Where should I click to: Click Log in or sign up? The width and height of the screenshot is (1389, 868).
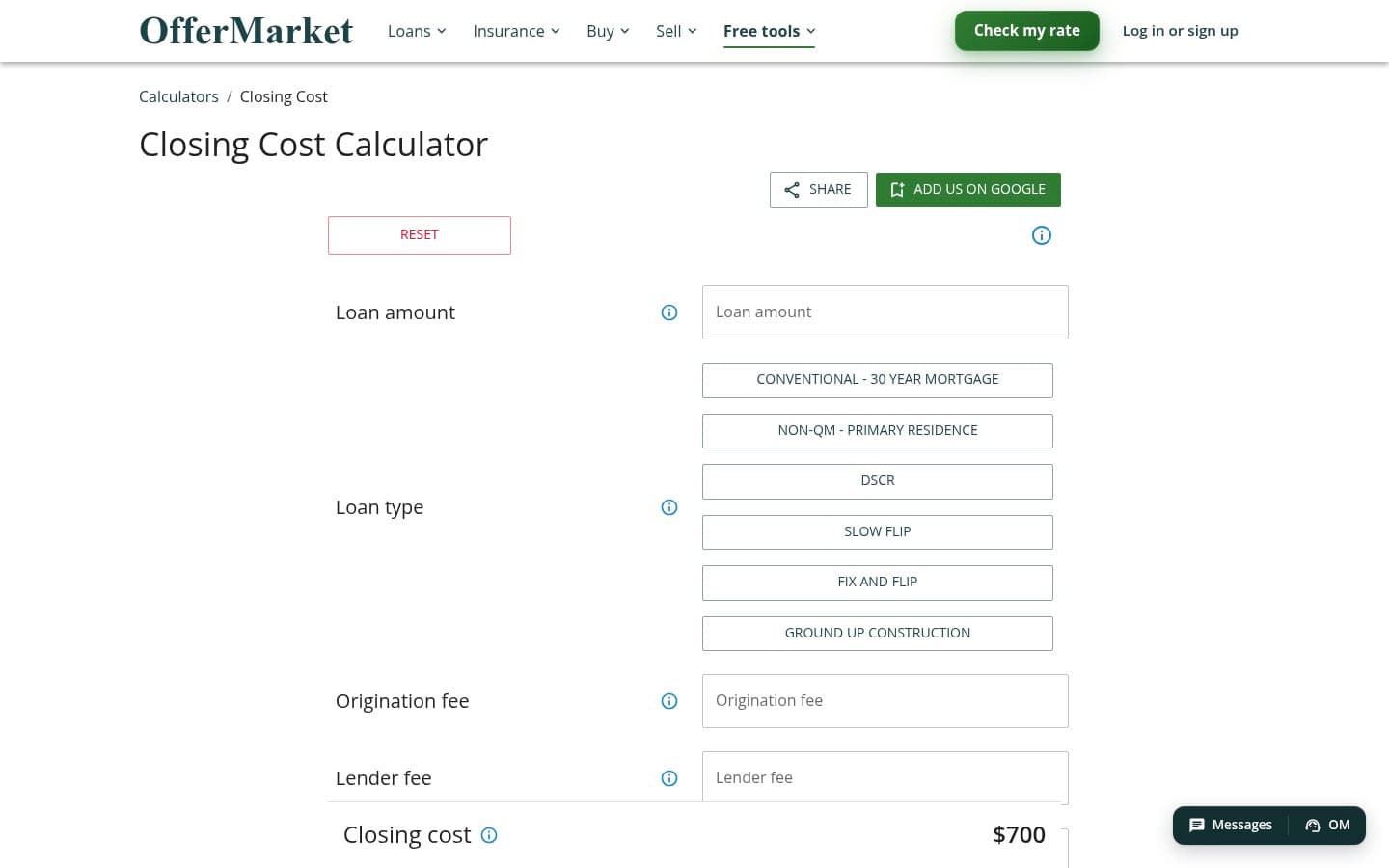1180,31
